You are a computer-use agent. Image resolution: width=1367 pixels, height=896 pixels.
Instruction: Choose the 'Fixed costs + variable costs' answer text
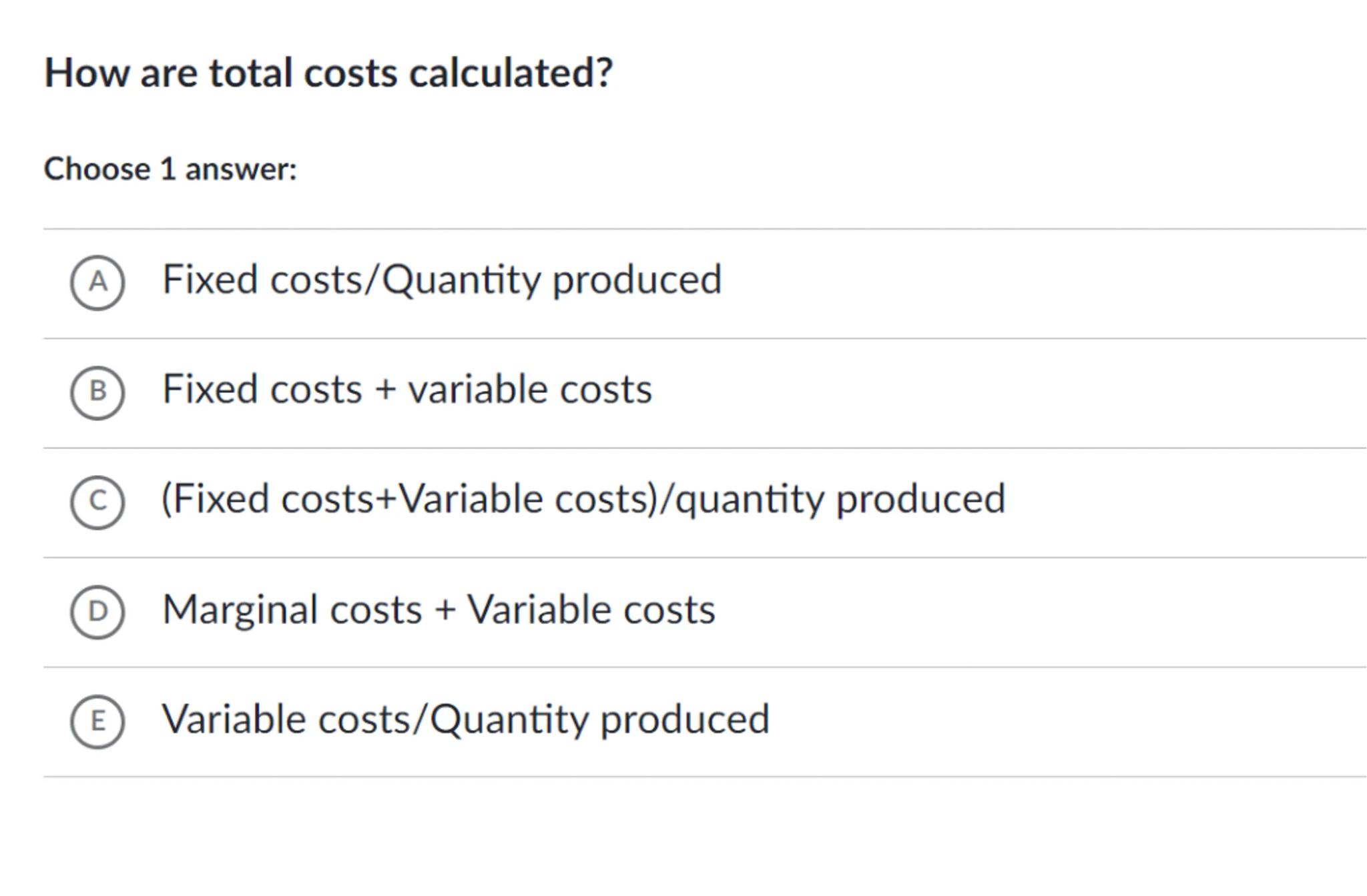[406, 389]
